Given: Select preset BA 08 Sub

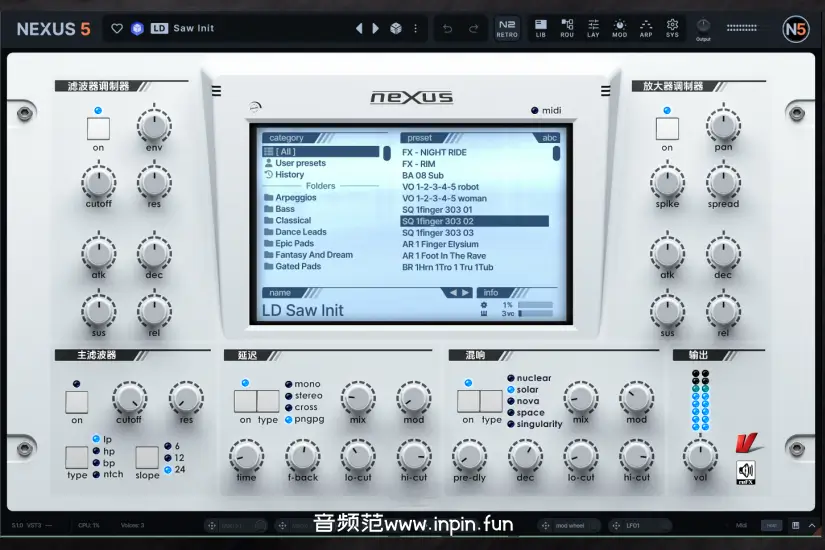Looking at the screenshot, I should click(x=422, y=175).
